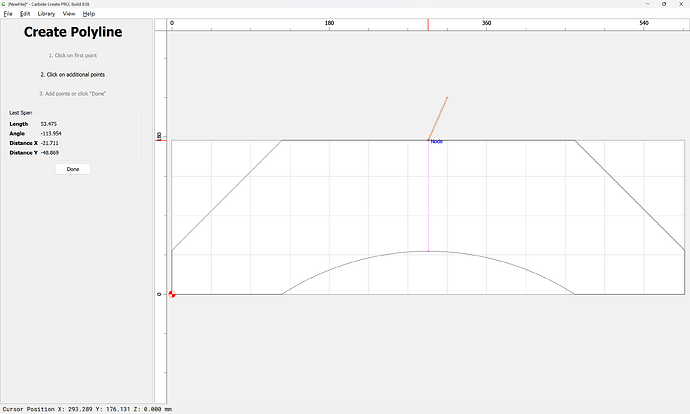
Task: Click the red marker on vertical ruler
Action: (159, 140)
